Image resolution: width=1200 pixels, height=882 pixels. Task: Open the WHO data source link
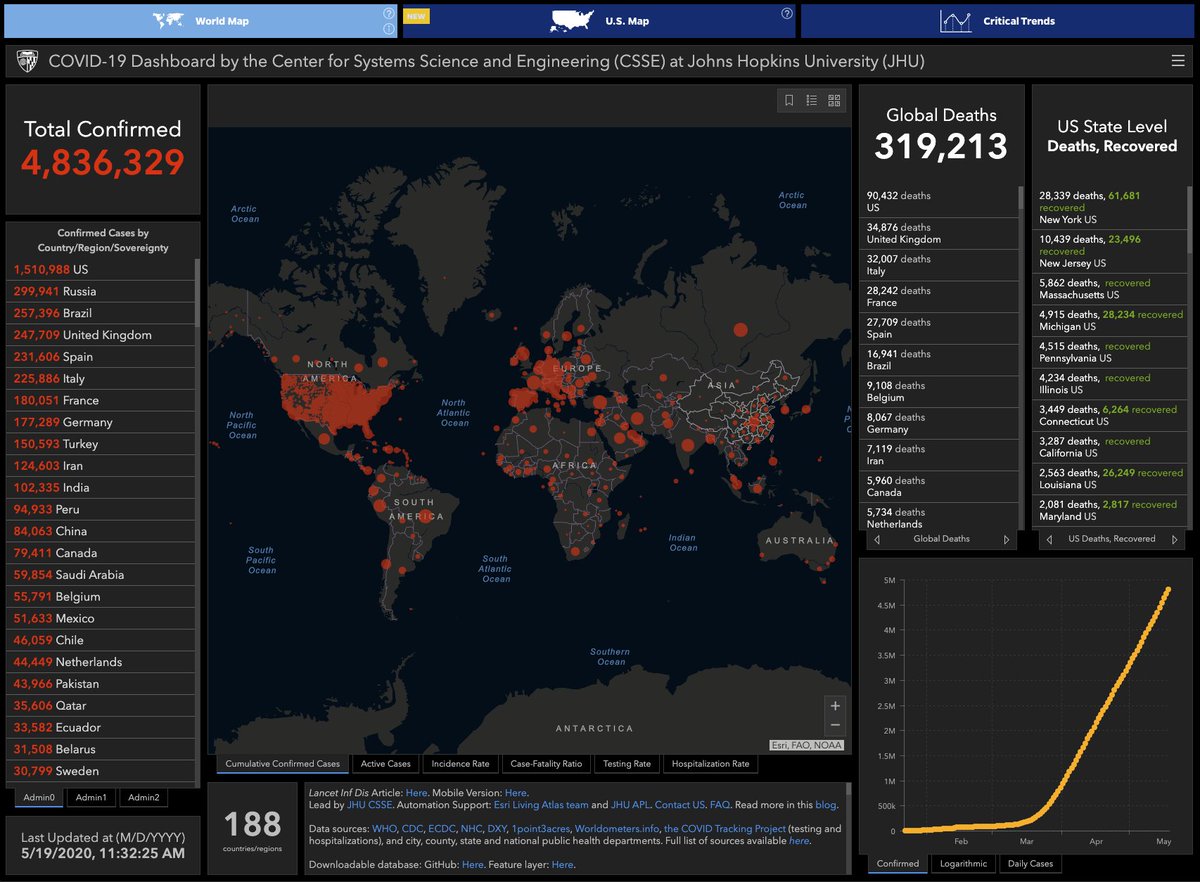(x=384, y=829)
